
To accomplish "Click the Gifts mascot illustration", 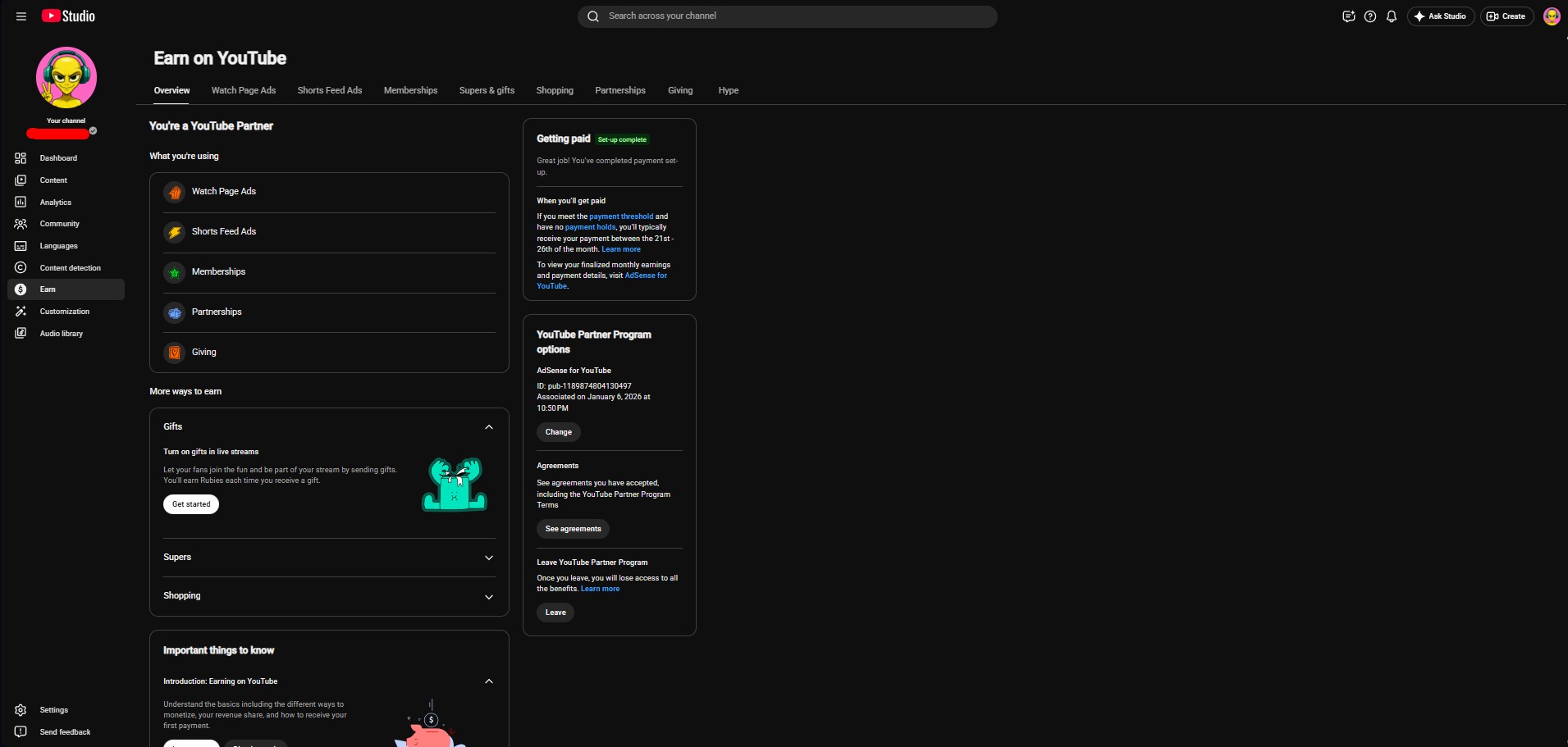I will click(x=455, y=485).
